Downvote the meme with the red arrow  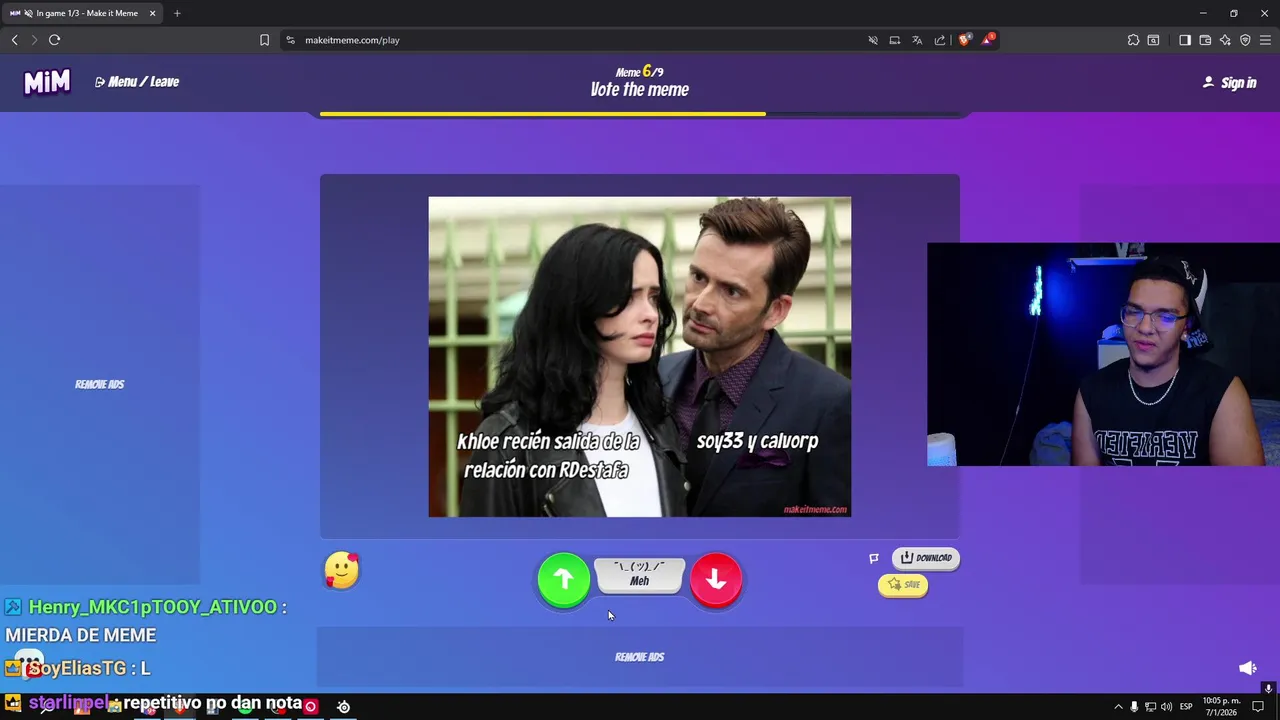coord(716,580)
